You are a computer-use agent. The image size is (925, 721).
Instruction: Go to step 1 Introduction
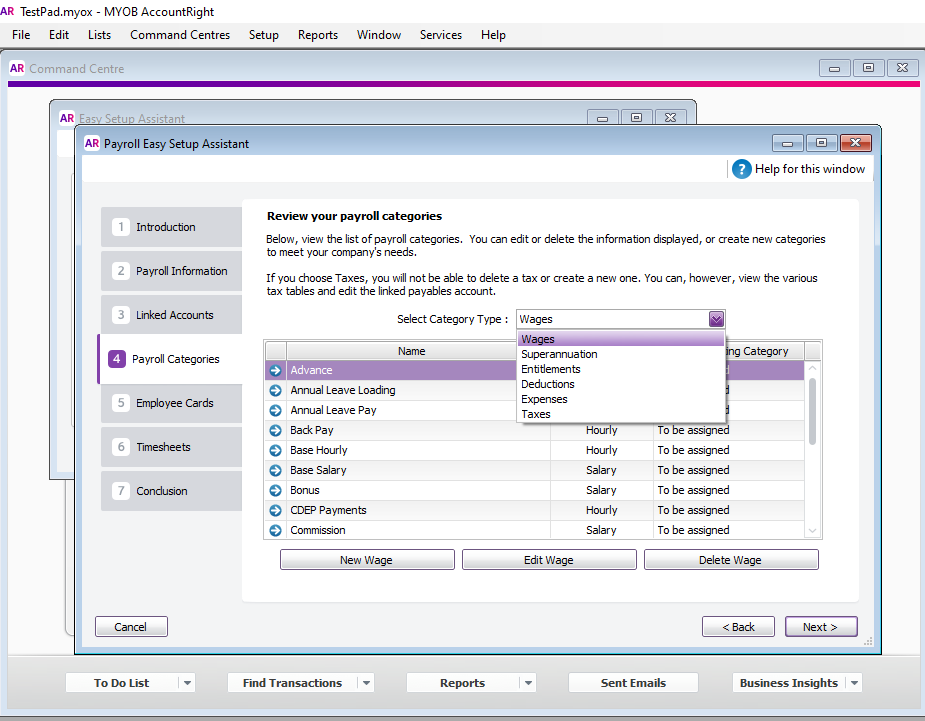[x=171, y=227]
